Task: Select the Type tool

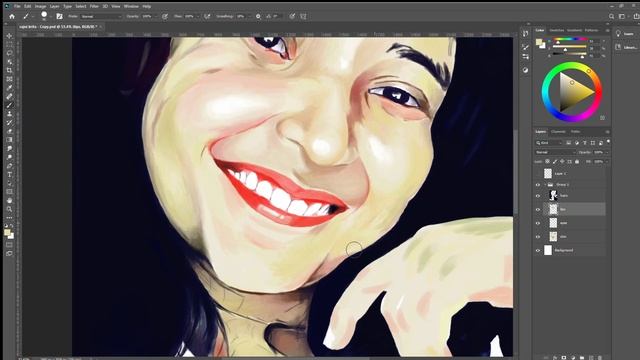Action: (x=9, y=175)
